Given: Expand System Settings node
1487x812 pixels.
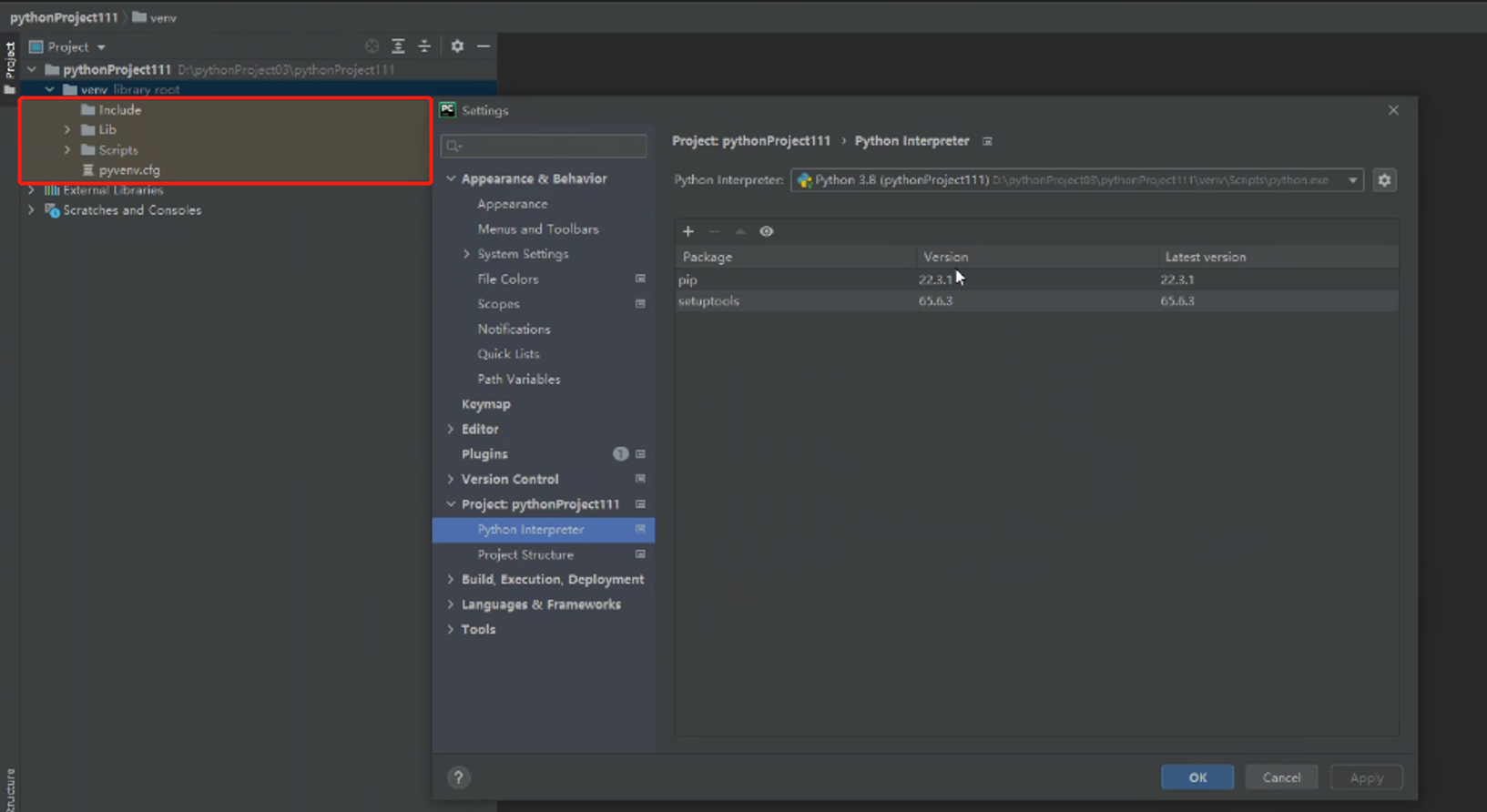Looking at the screenshot, I should coord(467,254).
